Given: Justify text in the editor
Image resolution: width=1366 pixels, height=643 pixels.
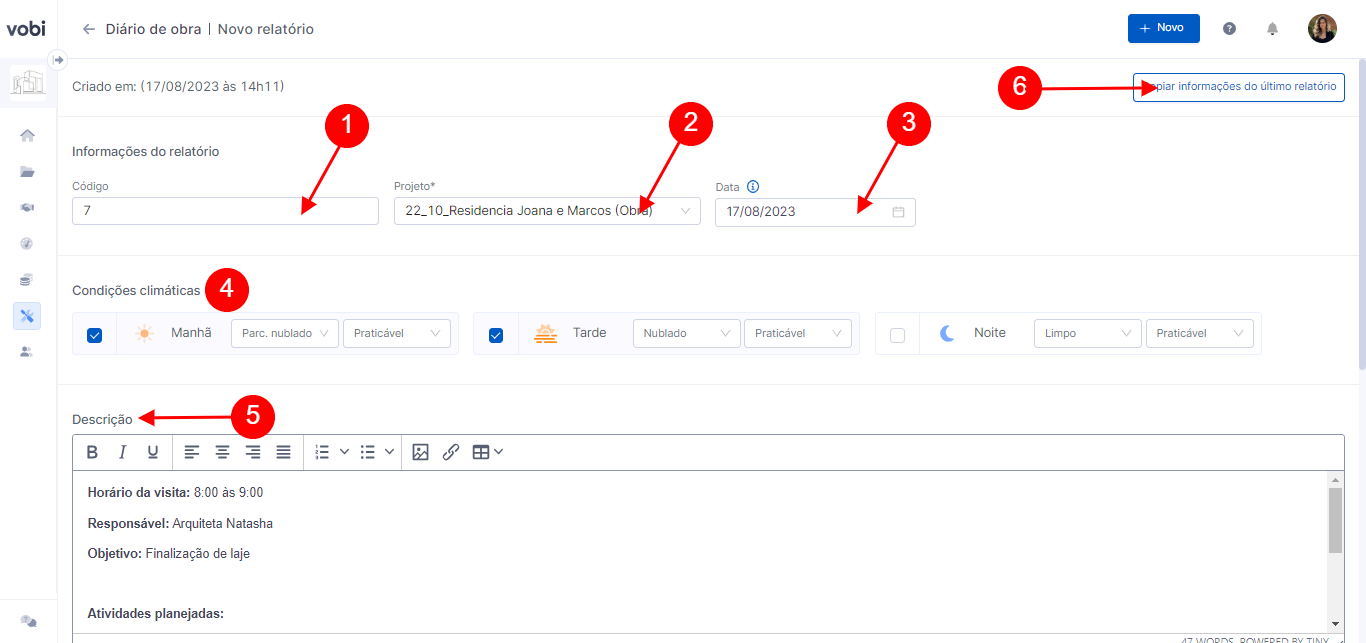Looking at the screenshot, I should [284, 452].
